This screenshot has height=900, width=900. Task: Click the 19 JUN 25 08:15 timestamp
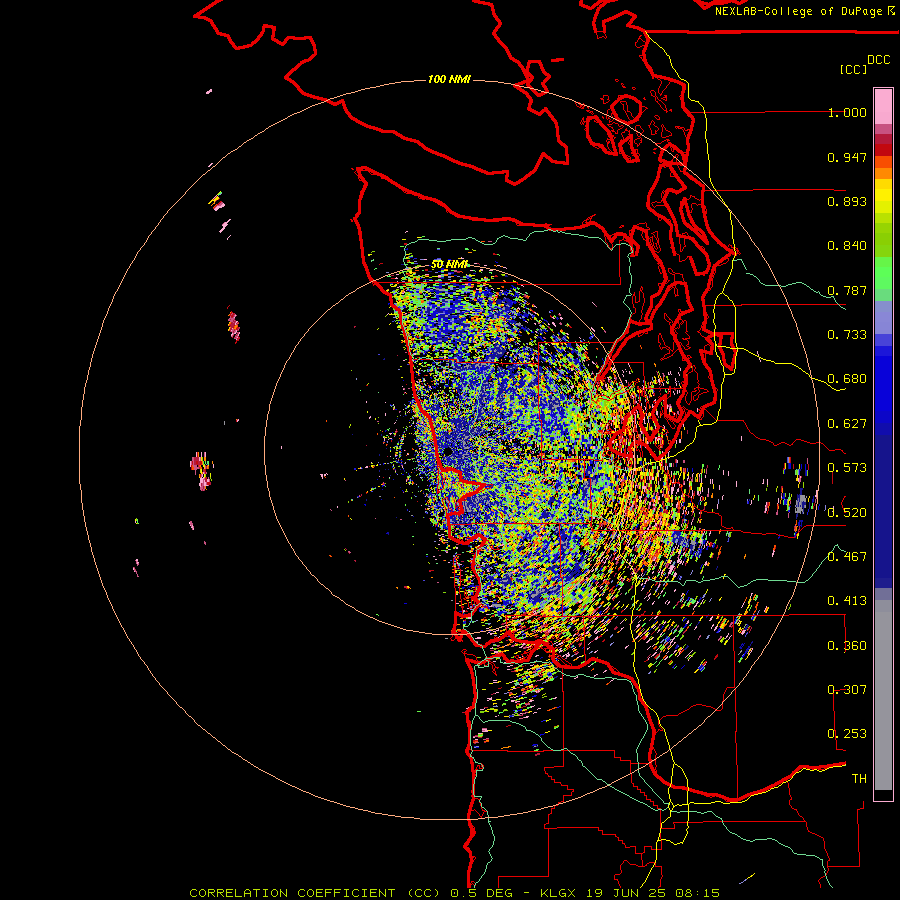[653, 893]
